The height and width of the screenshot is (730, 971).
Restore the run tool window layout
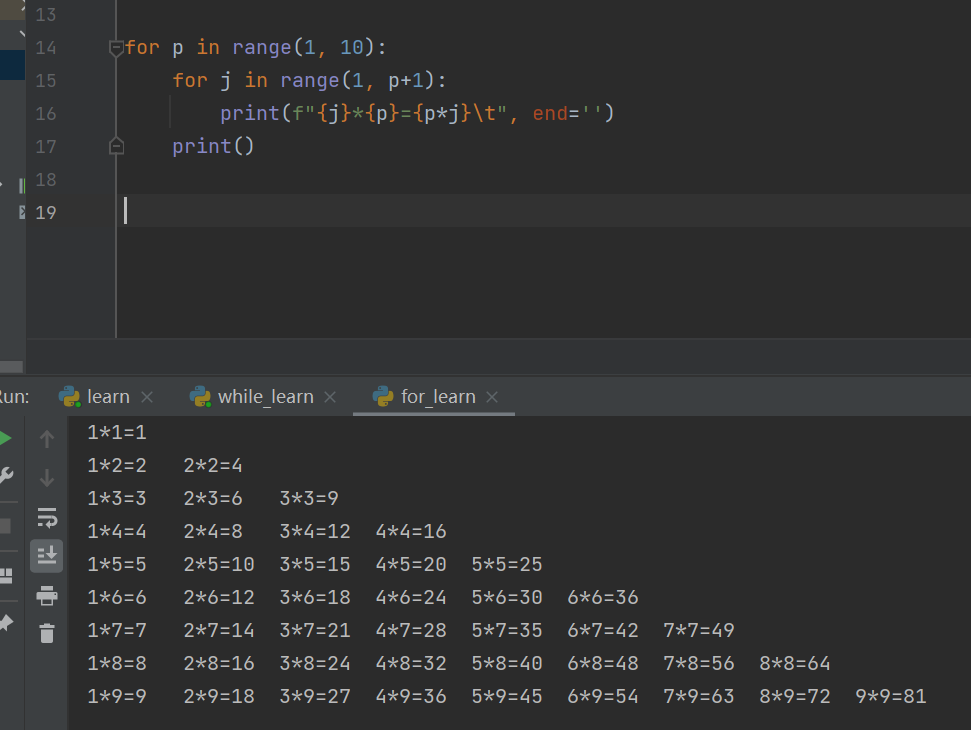[6, 576]
